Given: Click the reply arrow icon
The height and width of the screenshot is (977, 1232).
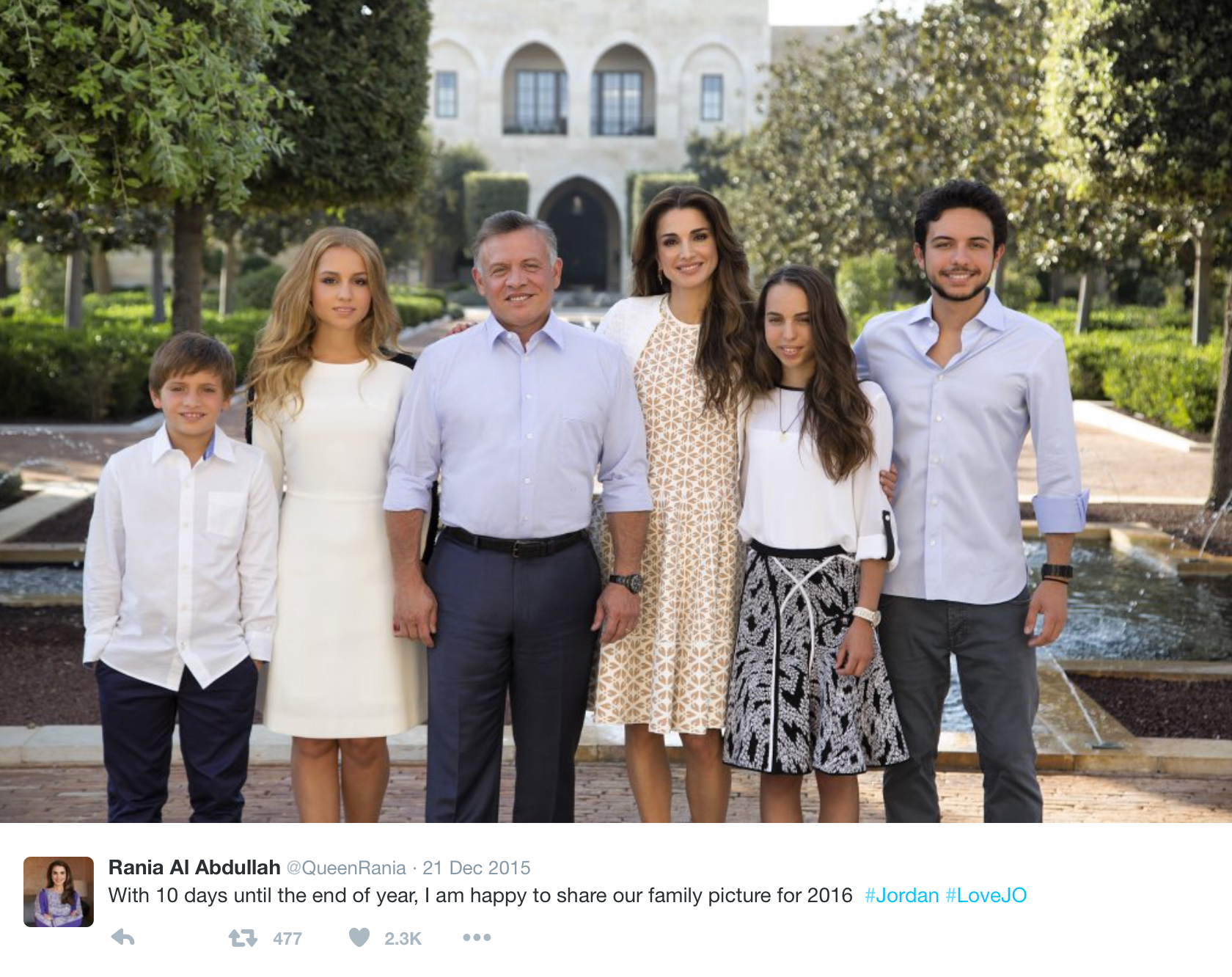Looking at the screenshot, I should (x=123, y=937).
